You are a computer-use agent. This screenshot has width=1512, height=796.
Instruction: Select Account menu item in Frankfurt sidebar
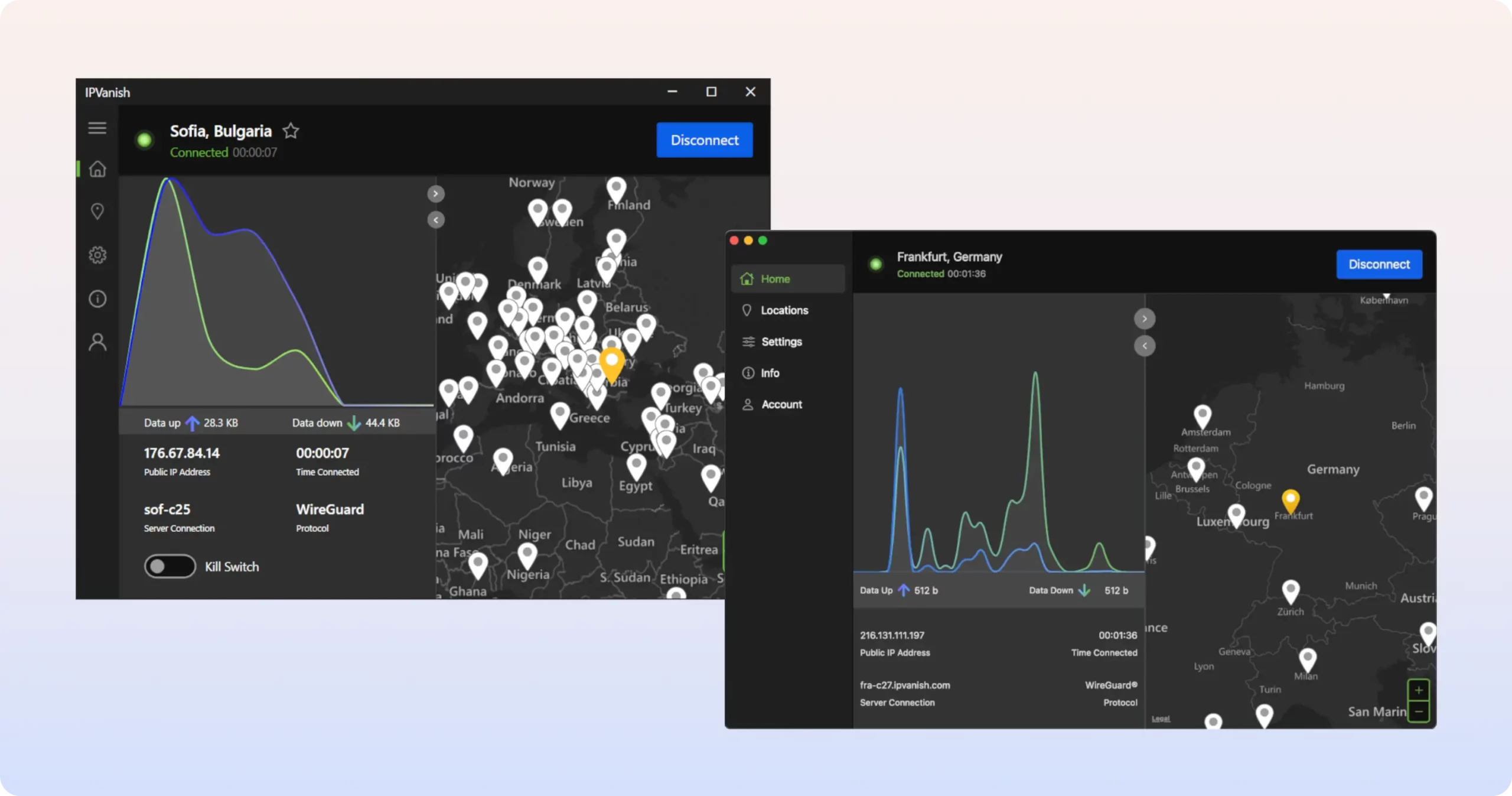[782, 404]
